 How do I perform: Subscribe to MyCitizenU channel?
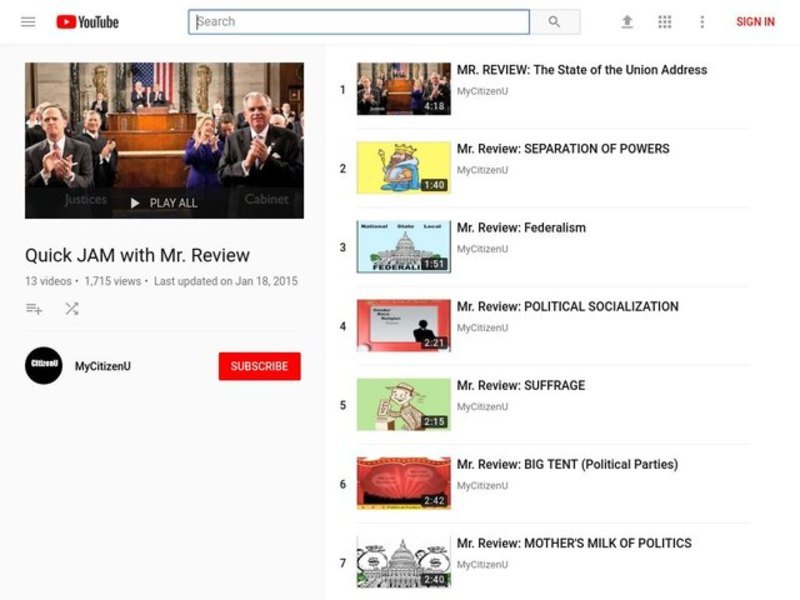[x=259, y=366]
